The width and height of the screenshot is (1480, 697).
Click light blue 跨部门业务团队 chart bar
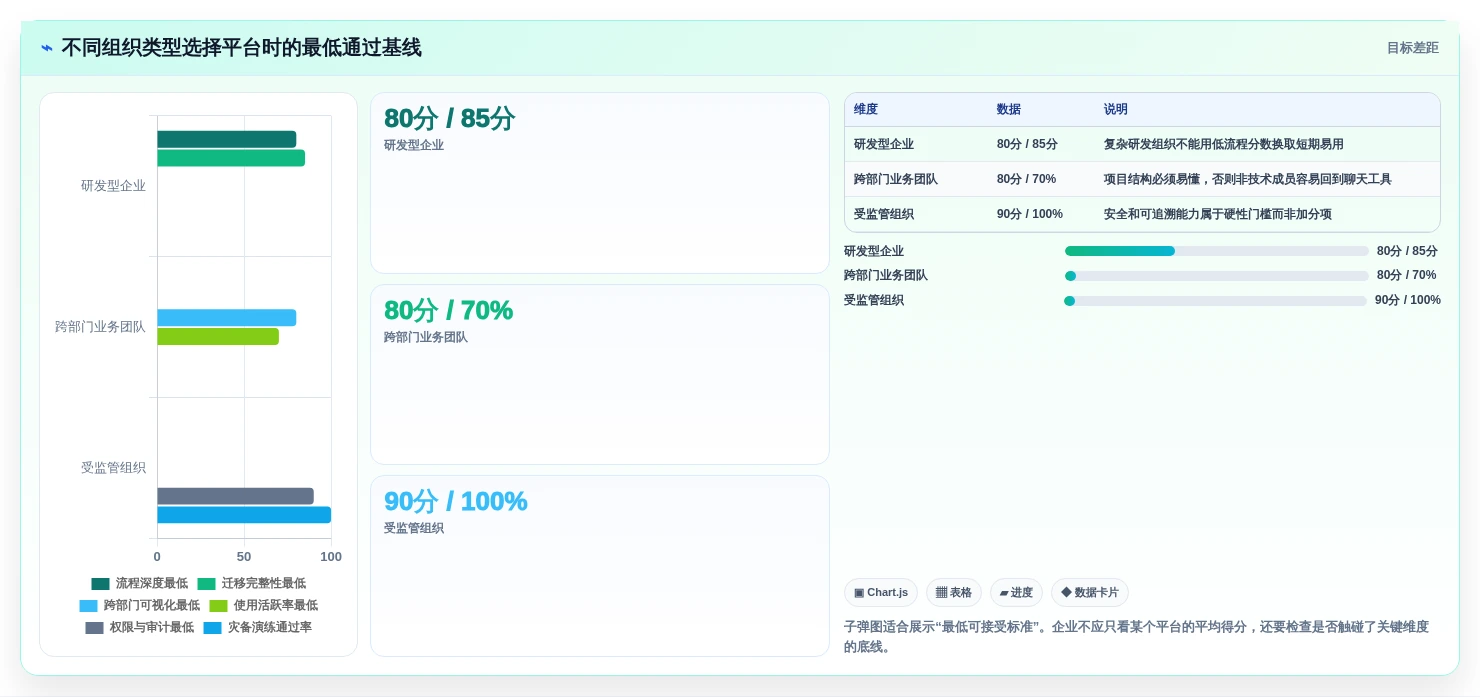(227, 317)
